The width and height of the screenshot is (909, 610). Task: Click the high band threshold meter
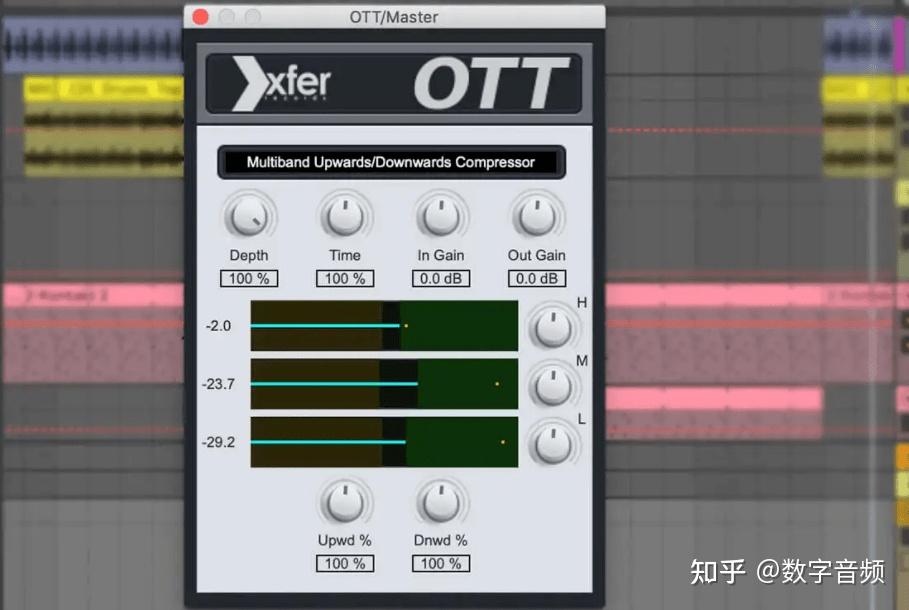[x=384, y=325]
